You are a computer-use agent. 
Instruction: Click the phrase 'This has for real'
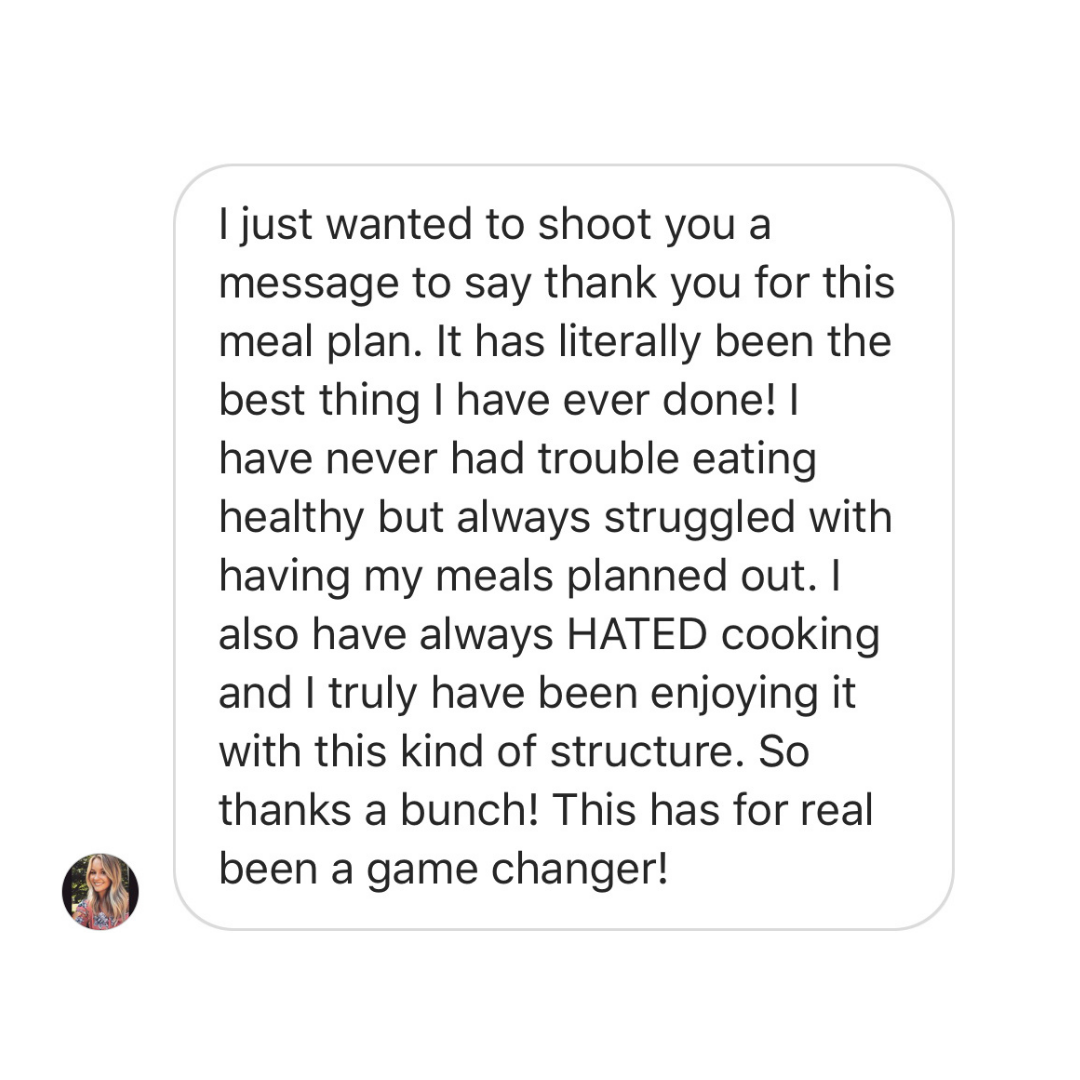click(x=714, y=811)
